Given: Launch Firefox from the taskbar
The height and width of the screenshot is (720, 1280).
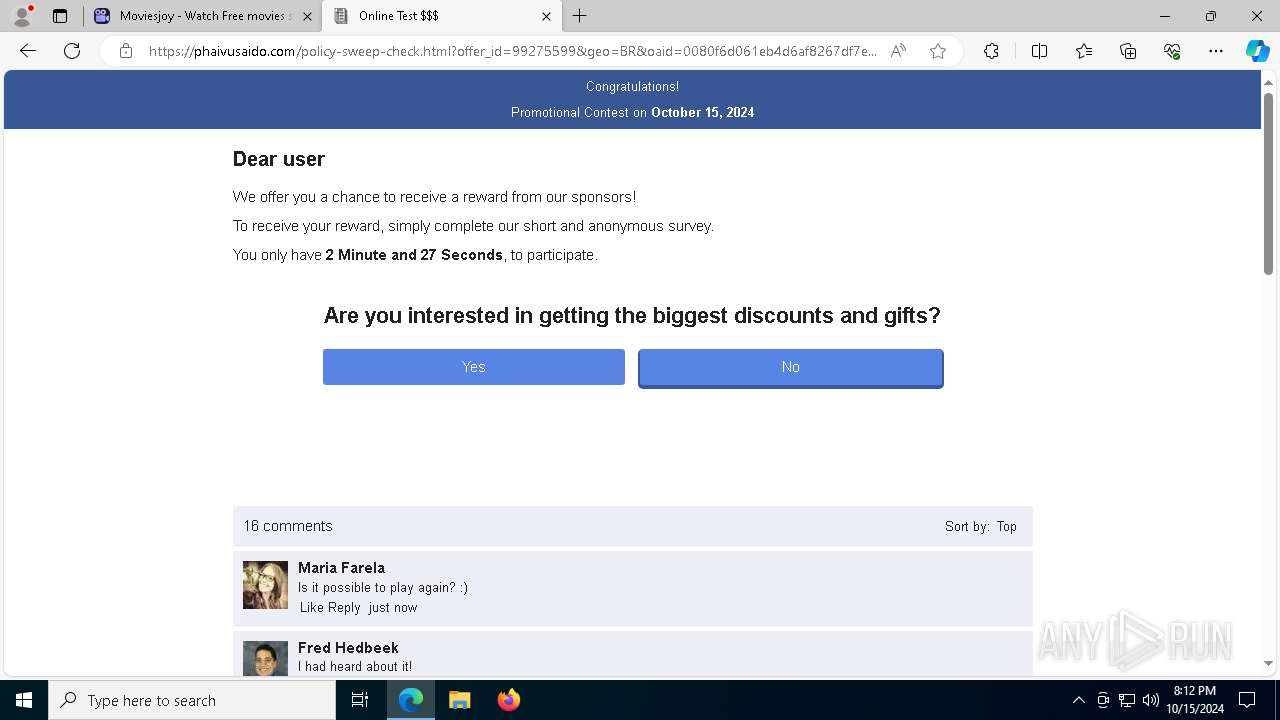Looking at the screenshot, I should 508,700.
